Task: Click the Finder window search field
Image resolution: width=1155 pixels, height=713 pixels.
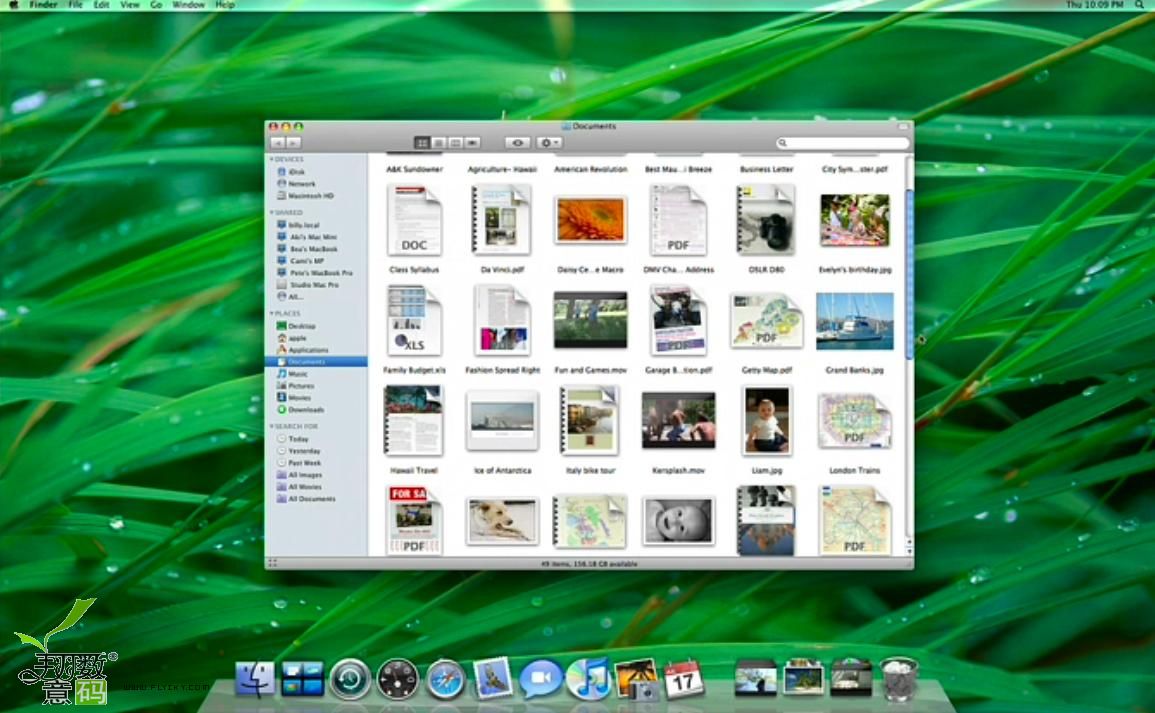Action: (x=843, y=143)
